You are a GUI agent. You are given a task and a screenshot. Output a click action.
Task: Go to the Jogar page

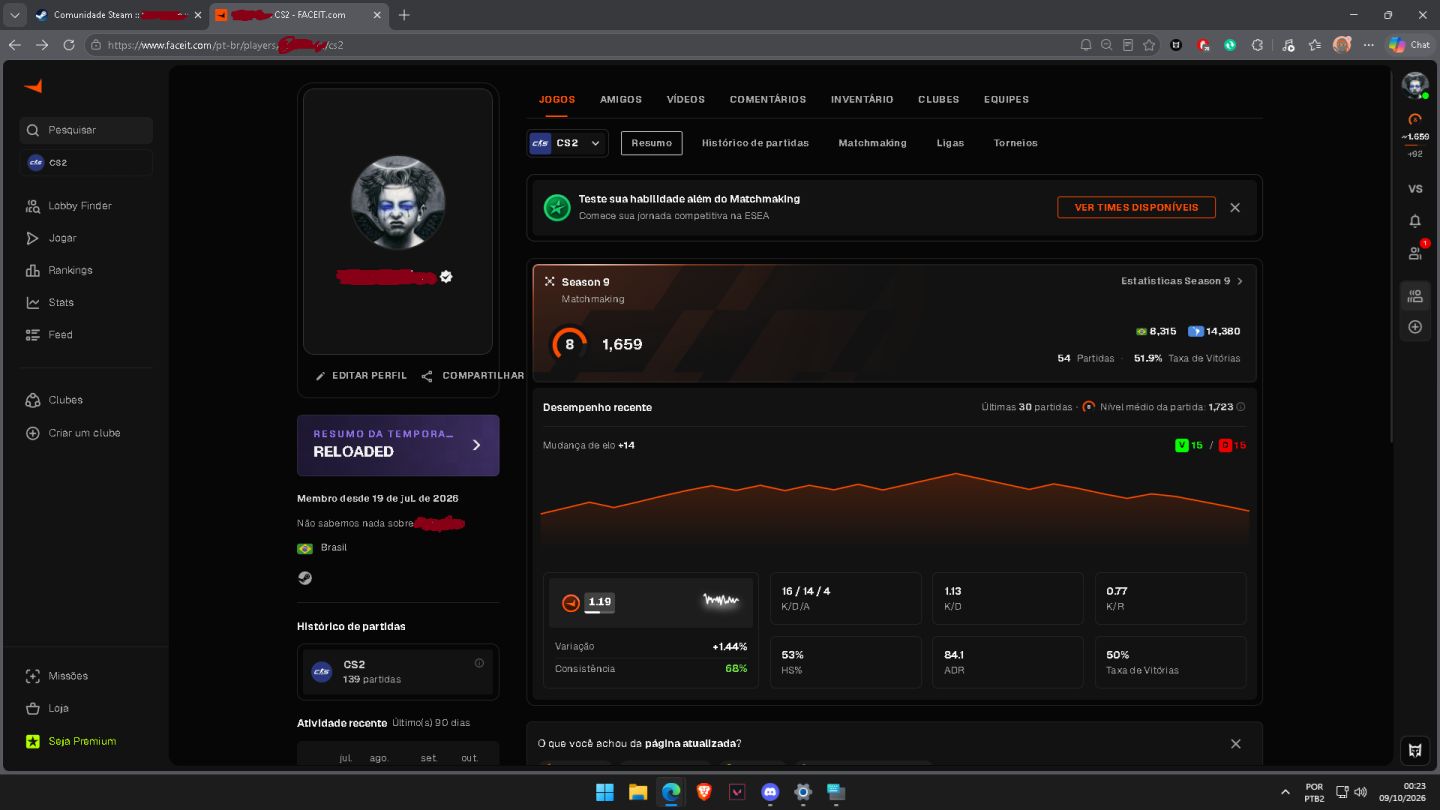click(51, 238)
